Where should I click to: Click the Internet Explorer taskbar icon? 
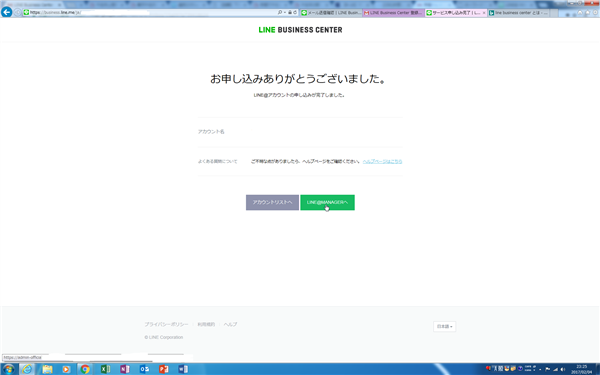[x=27, y=369]
